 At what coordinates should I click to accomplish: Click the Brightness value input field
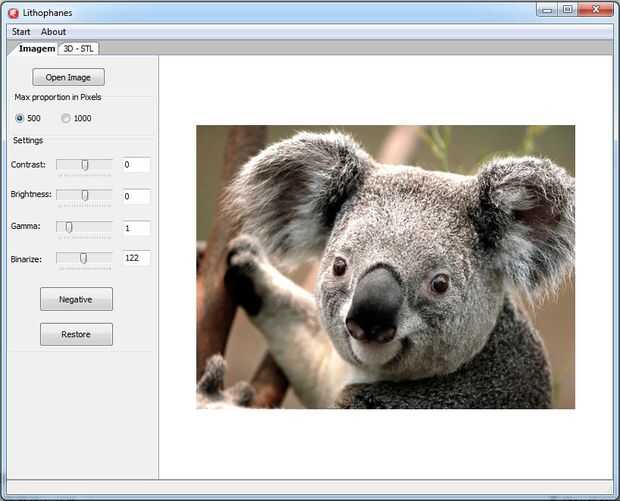click(x=136, y=196)
